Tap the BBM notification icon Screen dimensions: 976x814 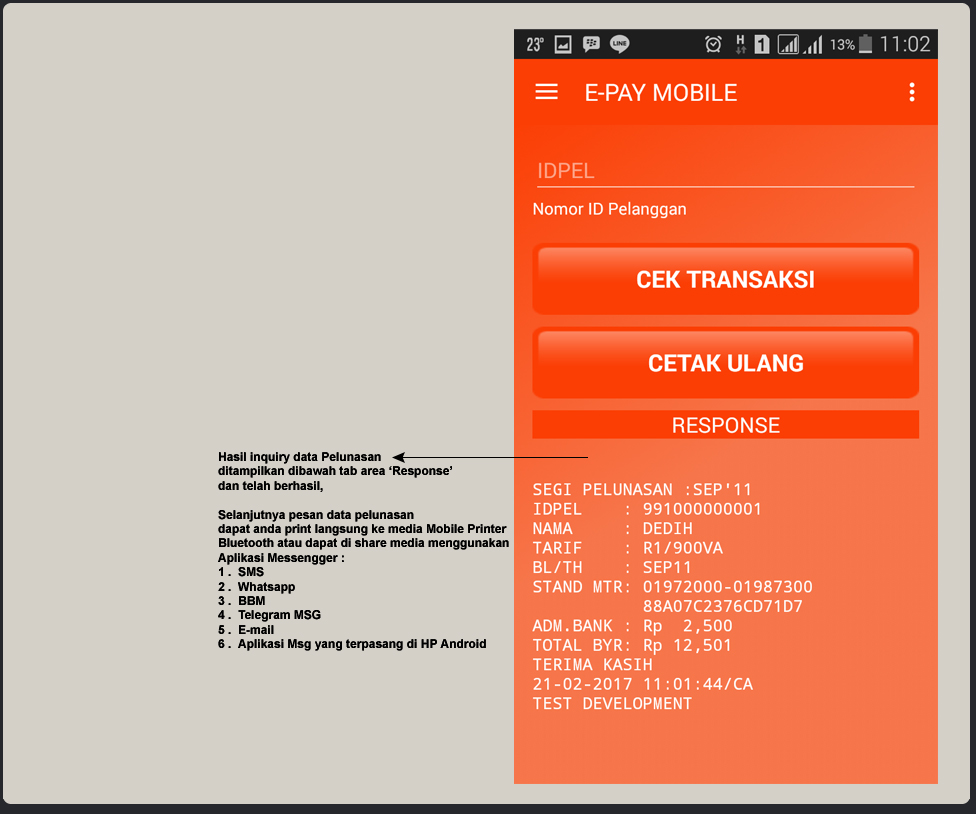point(591,44)
